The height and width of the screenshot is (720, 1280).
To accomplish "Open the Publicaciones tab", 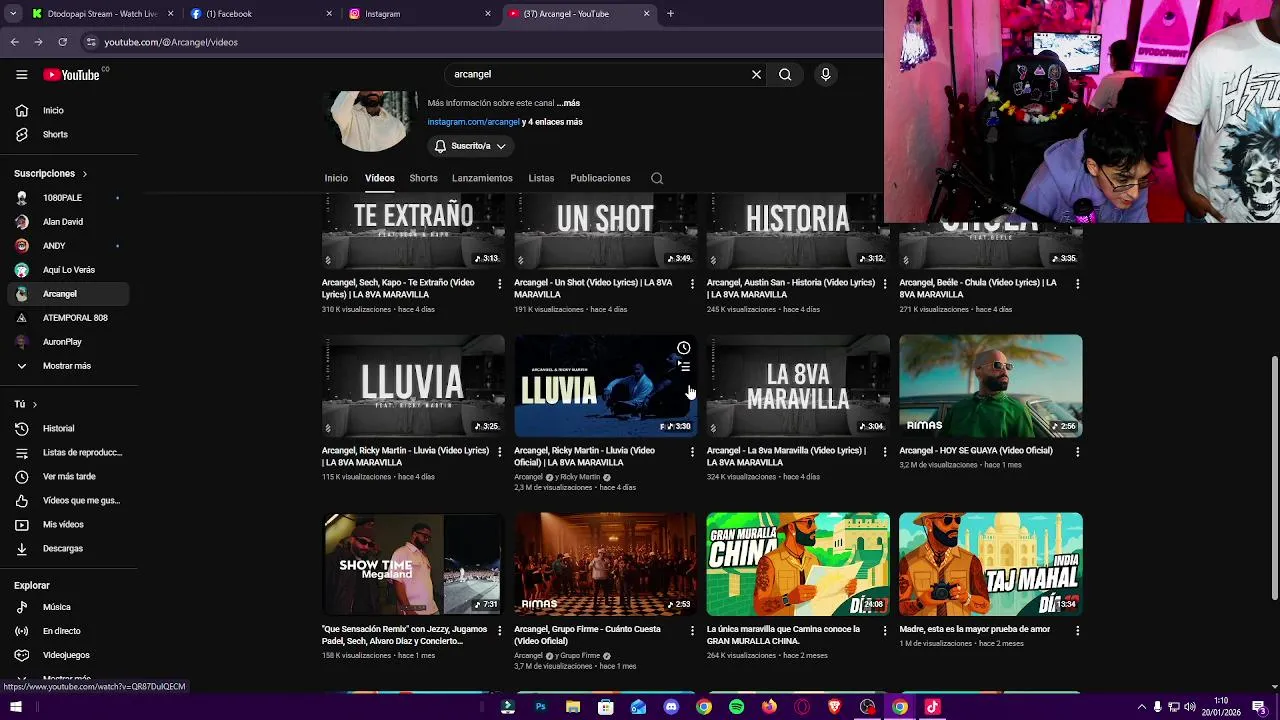I will 600,178.
